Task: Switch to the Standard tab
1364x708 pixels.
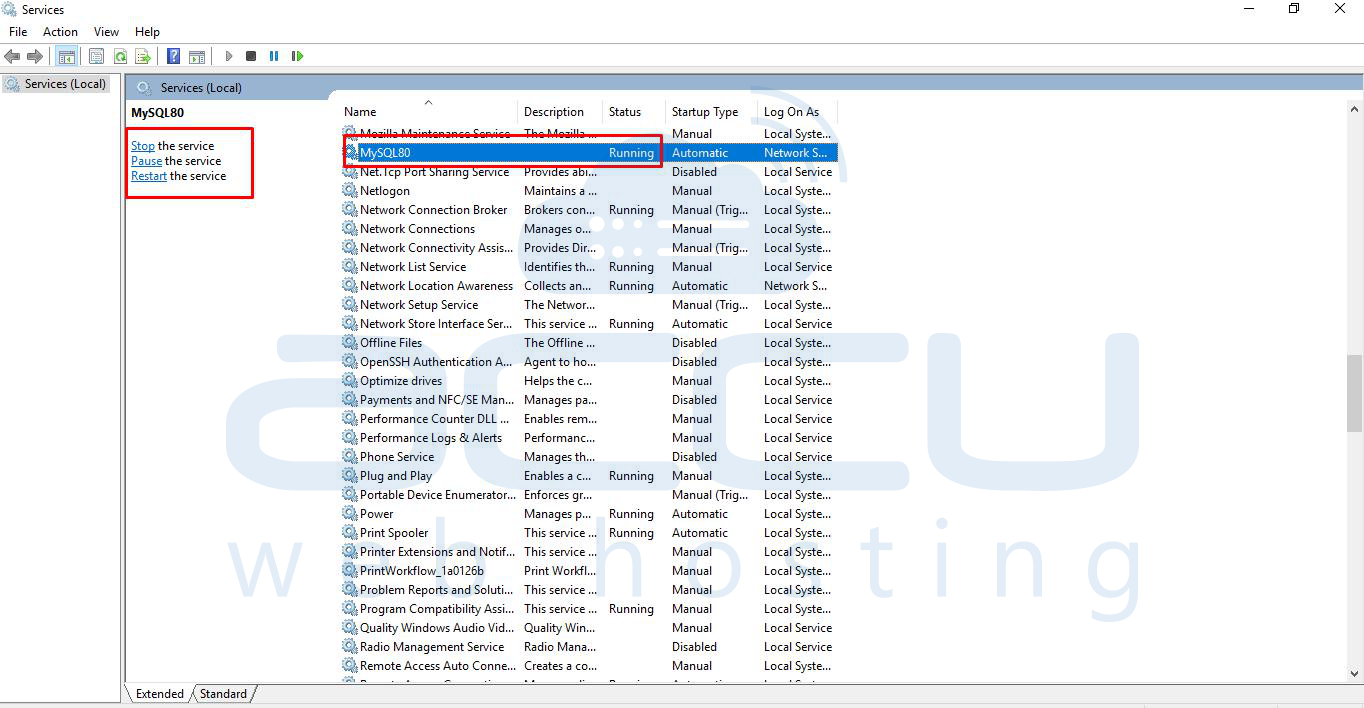Action: click(223, 694)
